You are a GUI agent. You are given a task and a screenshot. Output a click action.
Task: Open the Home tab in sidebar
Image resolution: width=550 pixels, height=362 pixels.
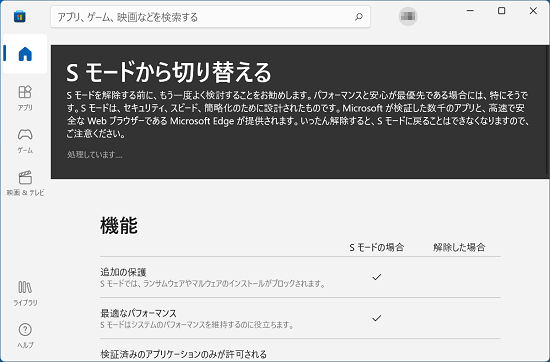tap(25, 54)
